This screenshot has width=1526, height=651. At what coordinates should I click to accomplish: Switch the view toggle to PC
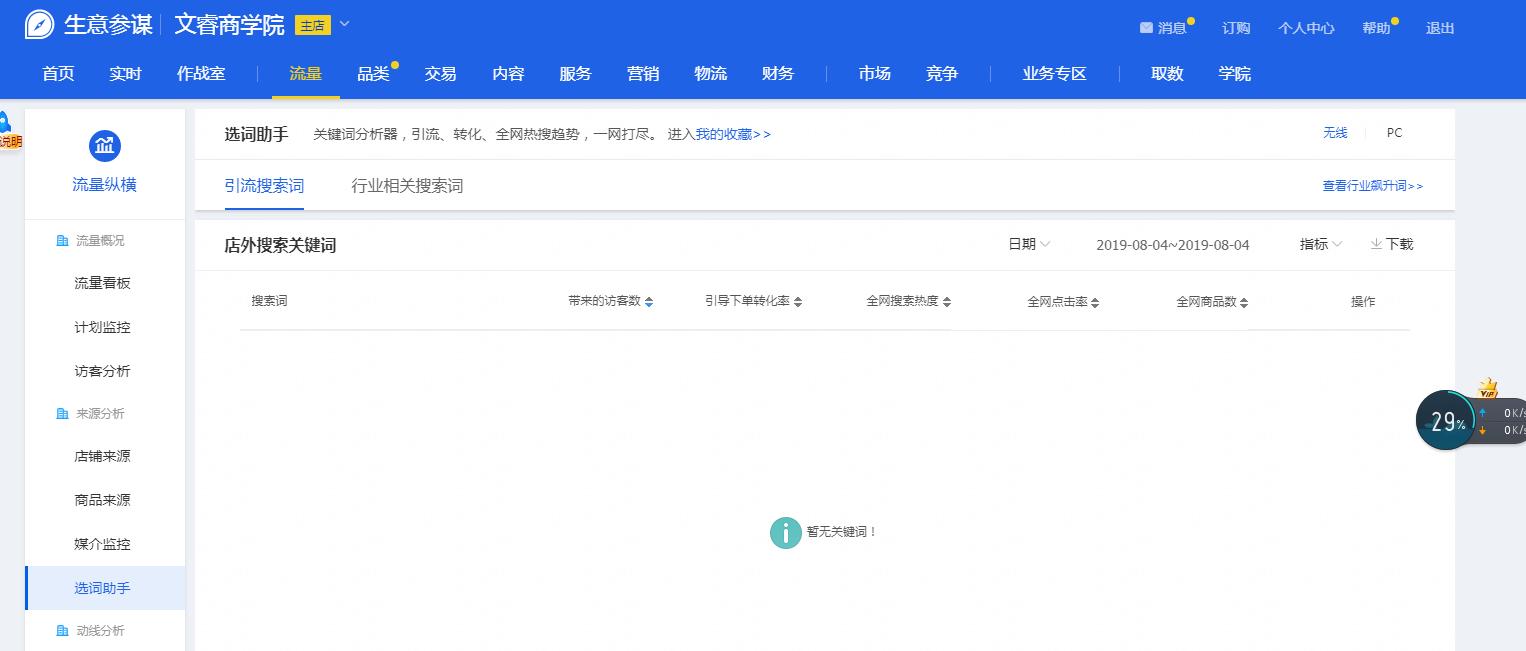1394,132
